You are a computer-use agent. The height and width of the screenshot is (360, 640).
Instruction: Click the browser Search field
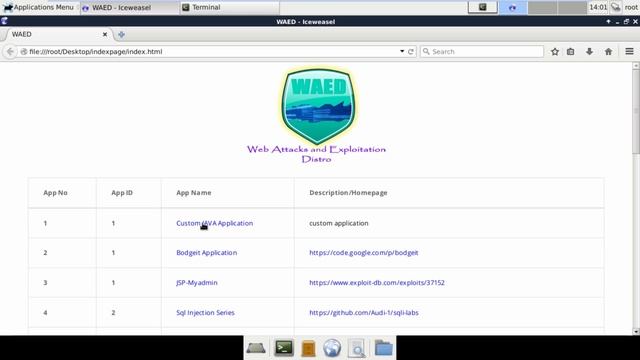(x=482, y=51)
